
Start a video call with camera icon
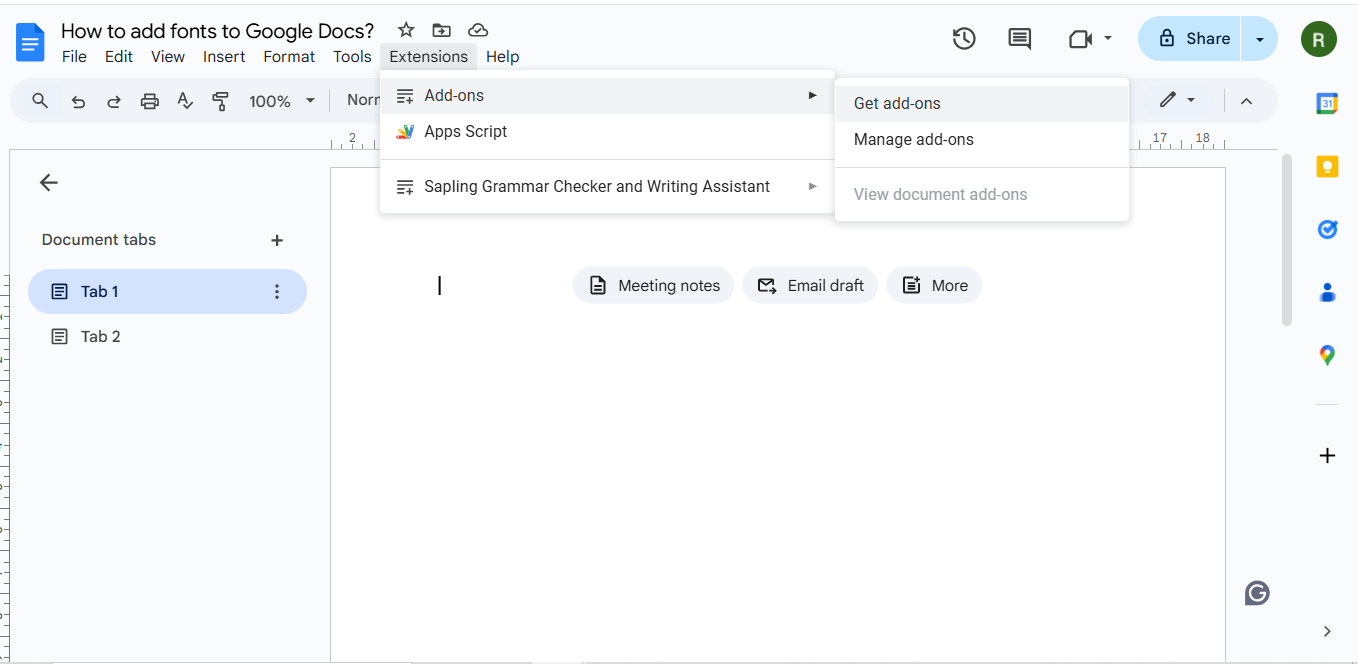[1080, 39]
